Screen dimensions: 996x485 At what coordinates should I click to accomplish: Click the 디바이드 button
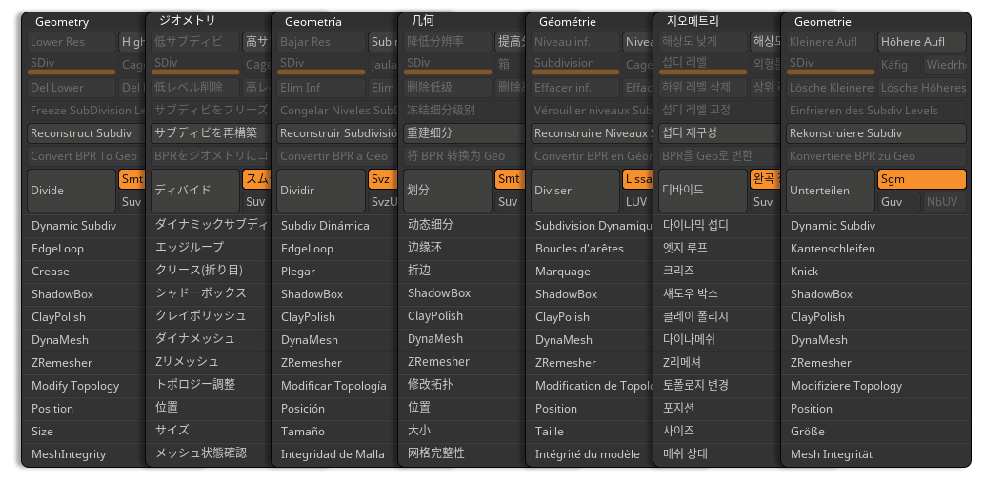pos(703,190)
